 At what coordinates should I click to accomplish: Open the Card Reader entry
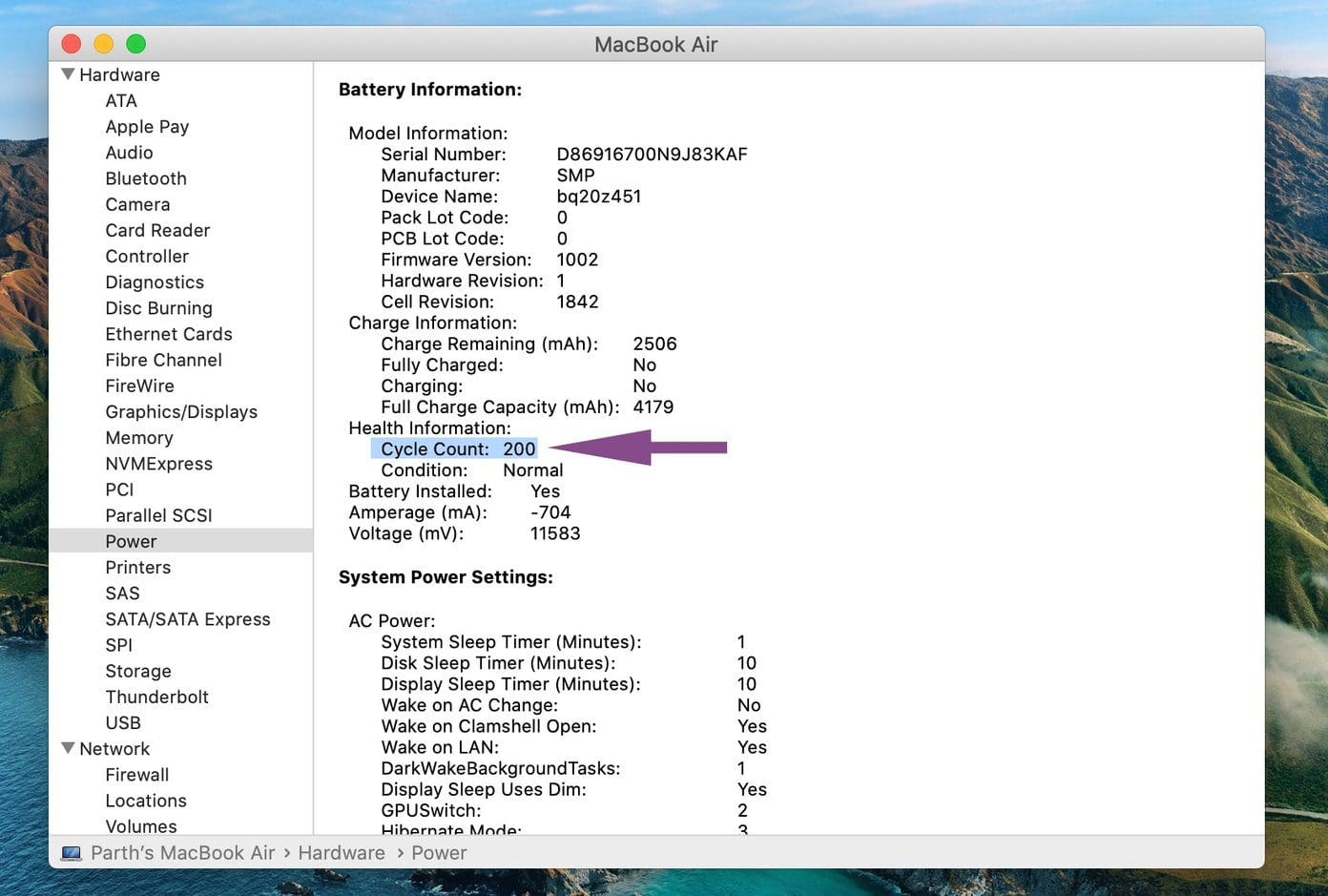click(x=157, y=230)
